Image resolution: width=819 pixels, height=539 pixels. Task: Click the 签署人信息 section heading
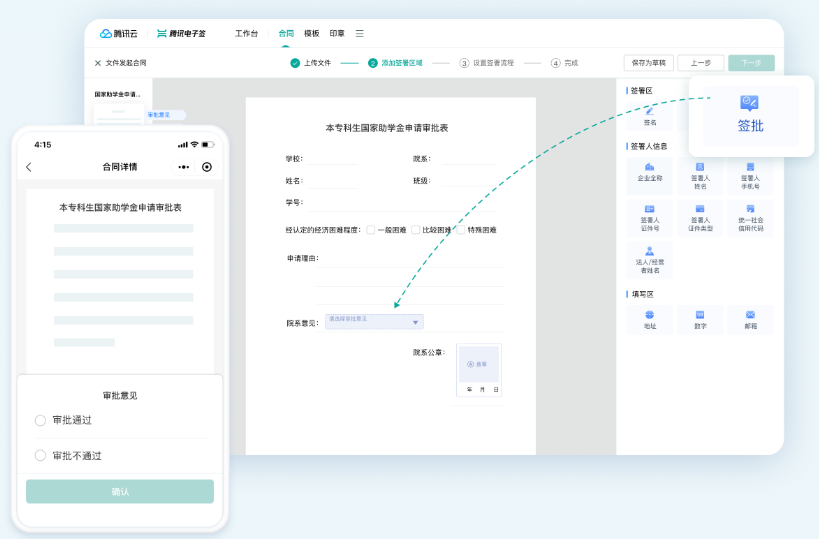pos(648,146)
